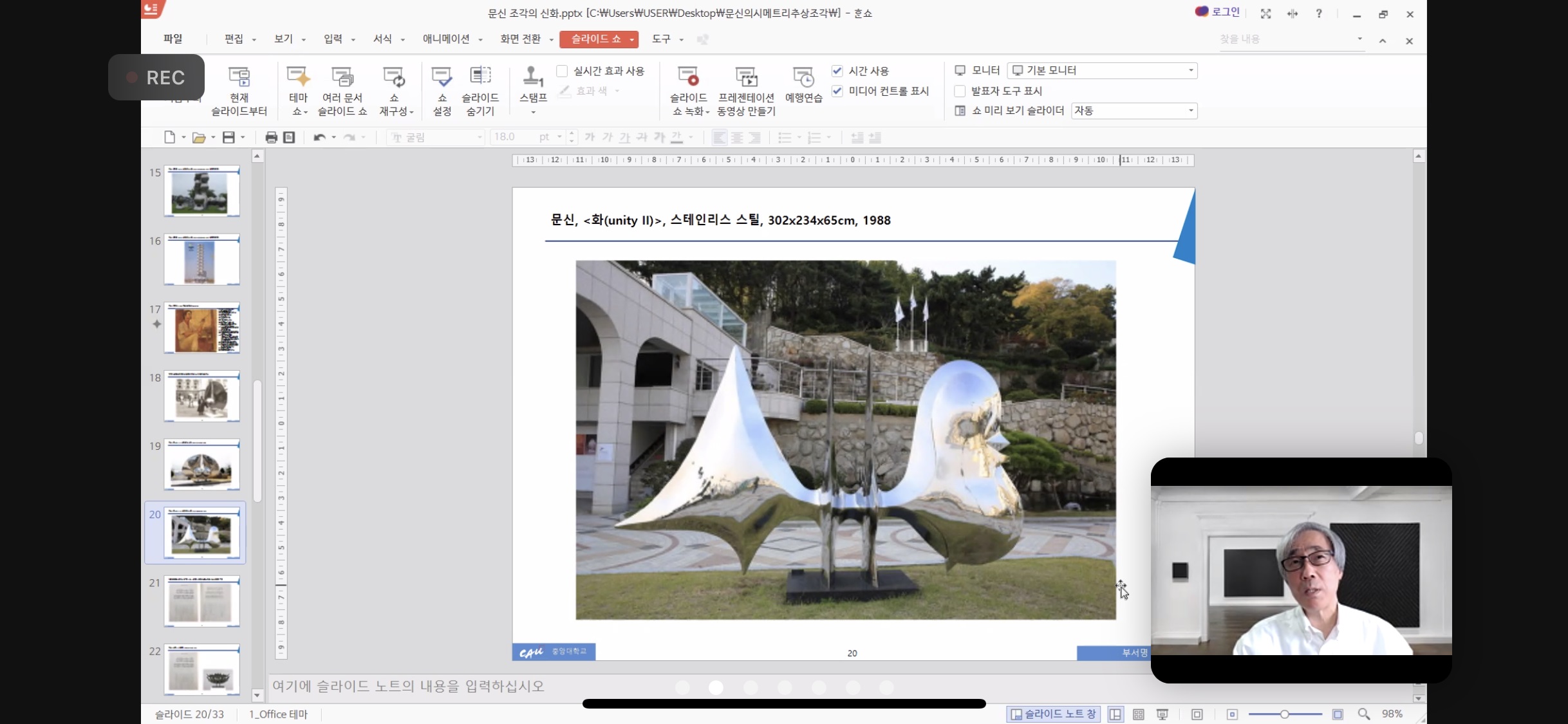Save the document using the floppy icon
The height and width of the screenshot is (724, 1568).
tap(229, 137)
